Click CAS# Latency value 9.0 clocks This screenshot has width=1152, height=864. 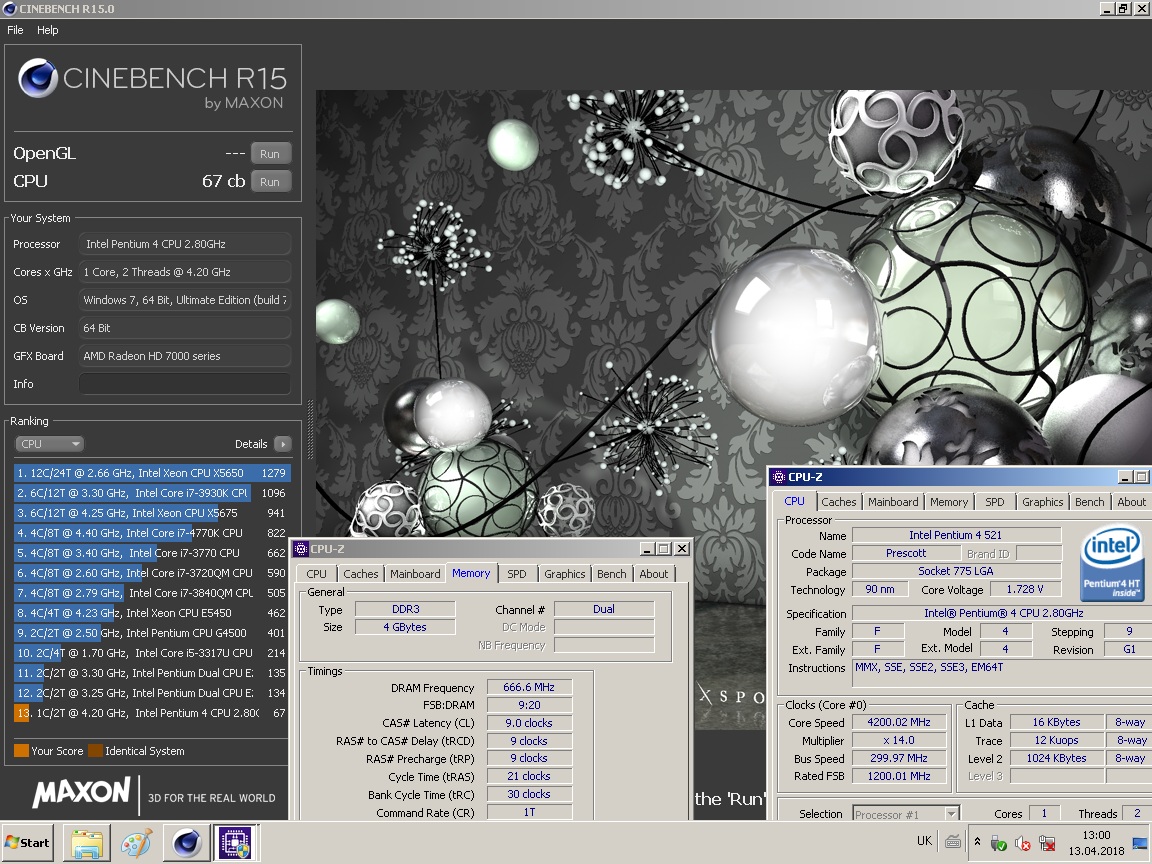click(x=529, y=723)
